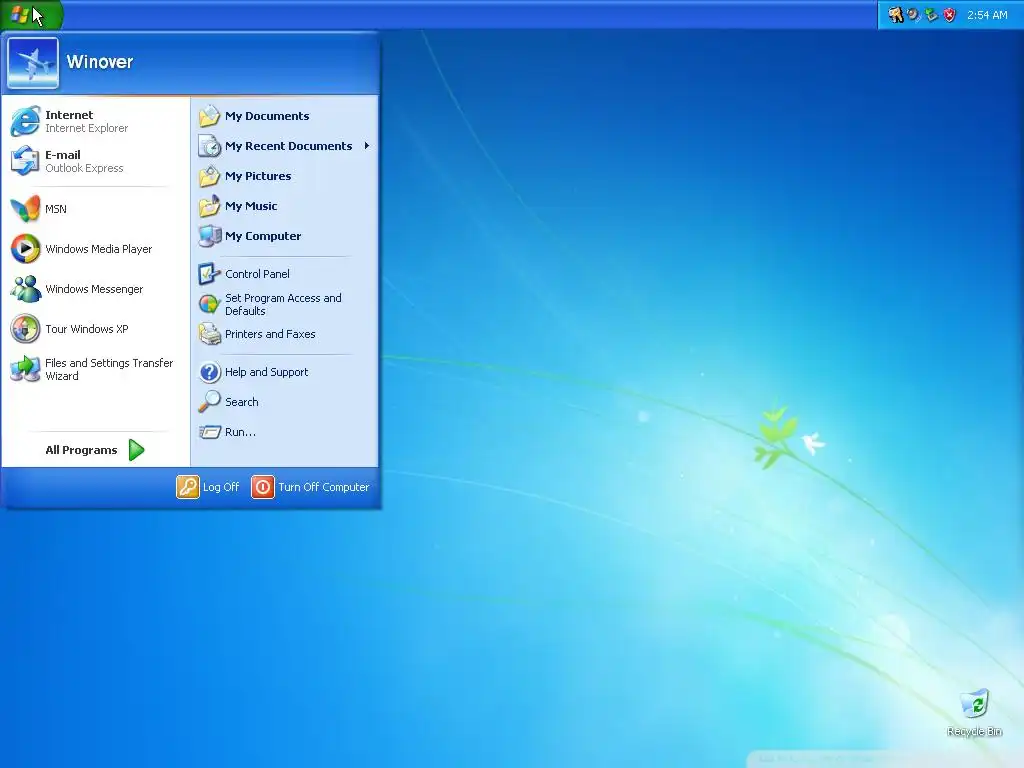Click the round gray disc tray icon
This screenshot has width=1024, height=768.
coord(914,14)
